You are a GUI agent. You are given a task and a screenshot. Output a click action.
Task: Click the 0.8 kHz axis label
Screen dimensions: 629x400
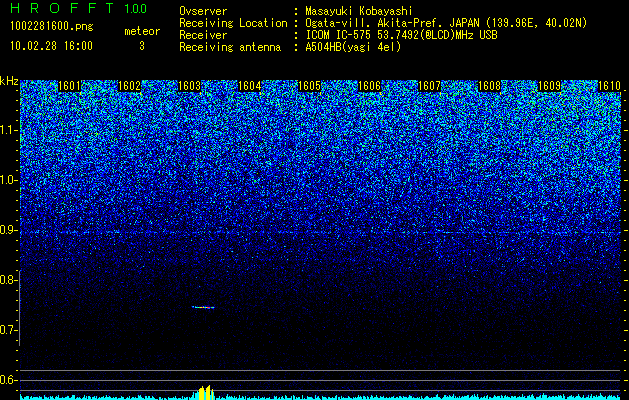click(x=7, y=280)
